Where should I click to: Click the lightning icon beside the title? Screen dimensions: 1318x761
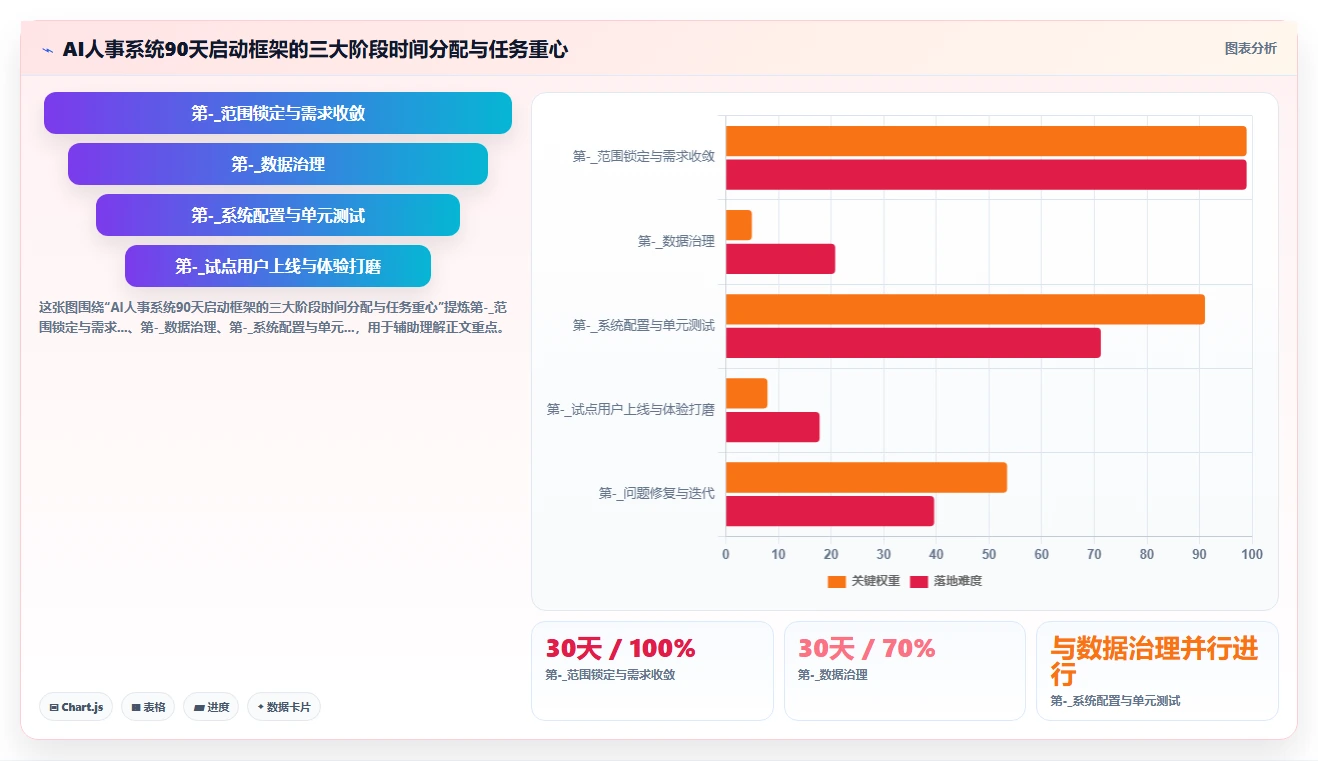pyautogui.click(x=47, y=49)
